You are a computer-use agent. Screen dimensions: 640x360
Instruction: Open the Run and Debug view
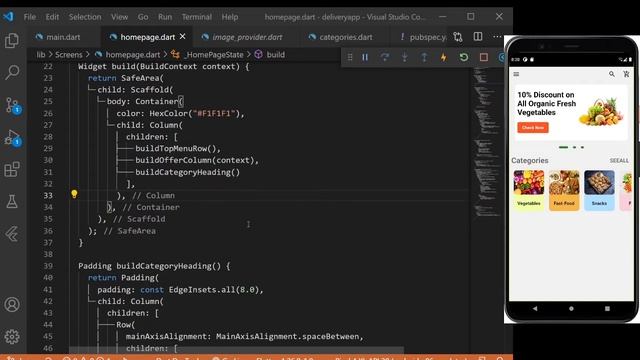click(x=12, y=138)
